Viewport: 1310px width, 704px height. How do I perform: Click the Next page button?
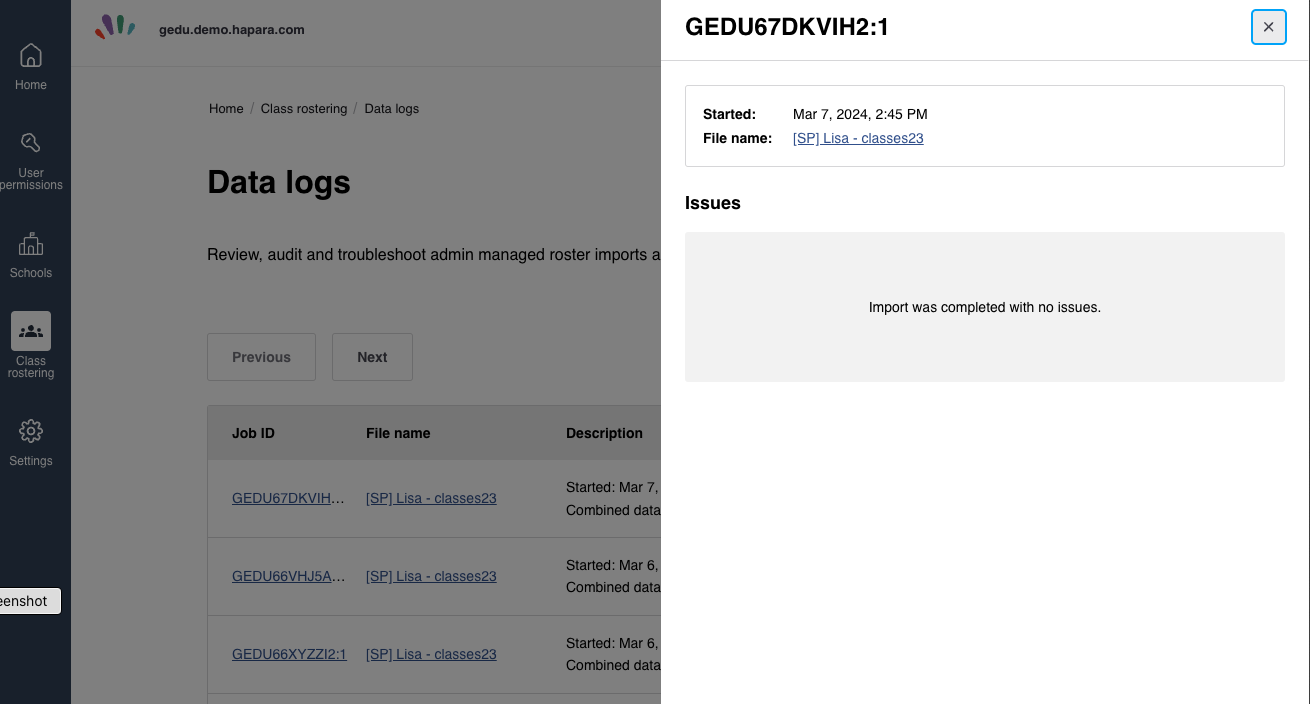pyautogui.click(x=372, y=357)
